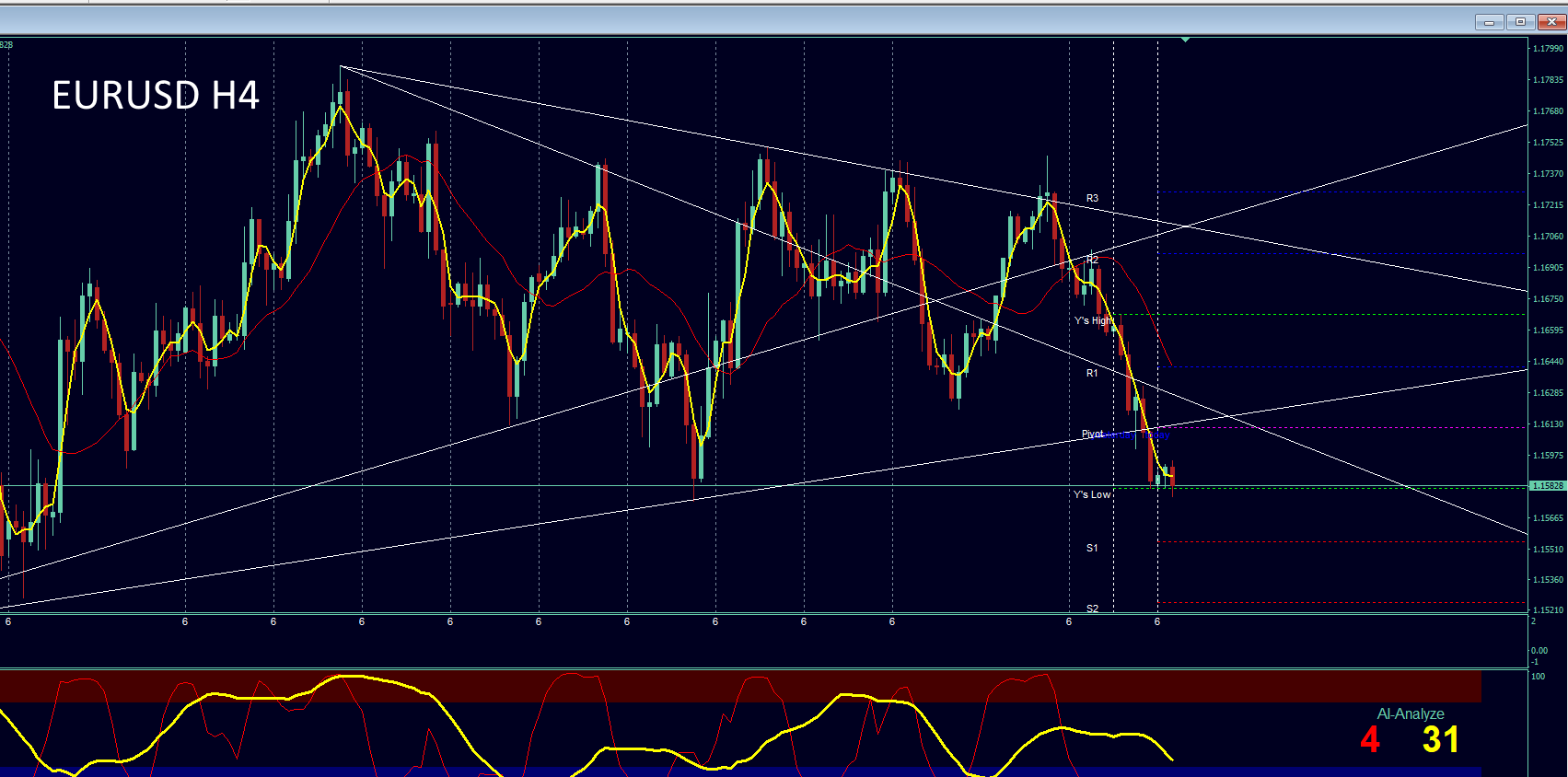Click the Y's Low level label
This screenshot has width=1568, height=777.
tap(1093, 494)
